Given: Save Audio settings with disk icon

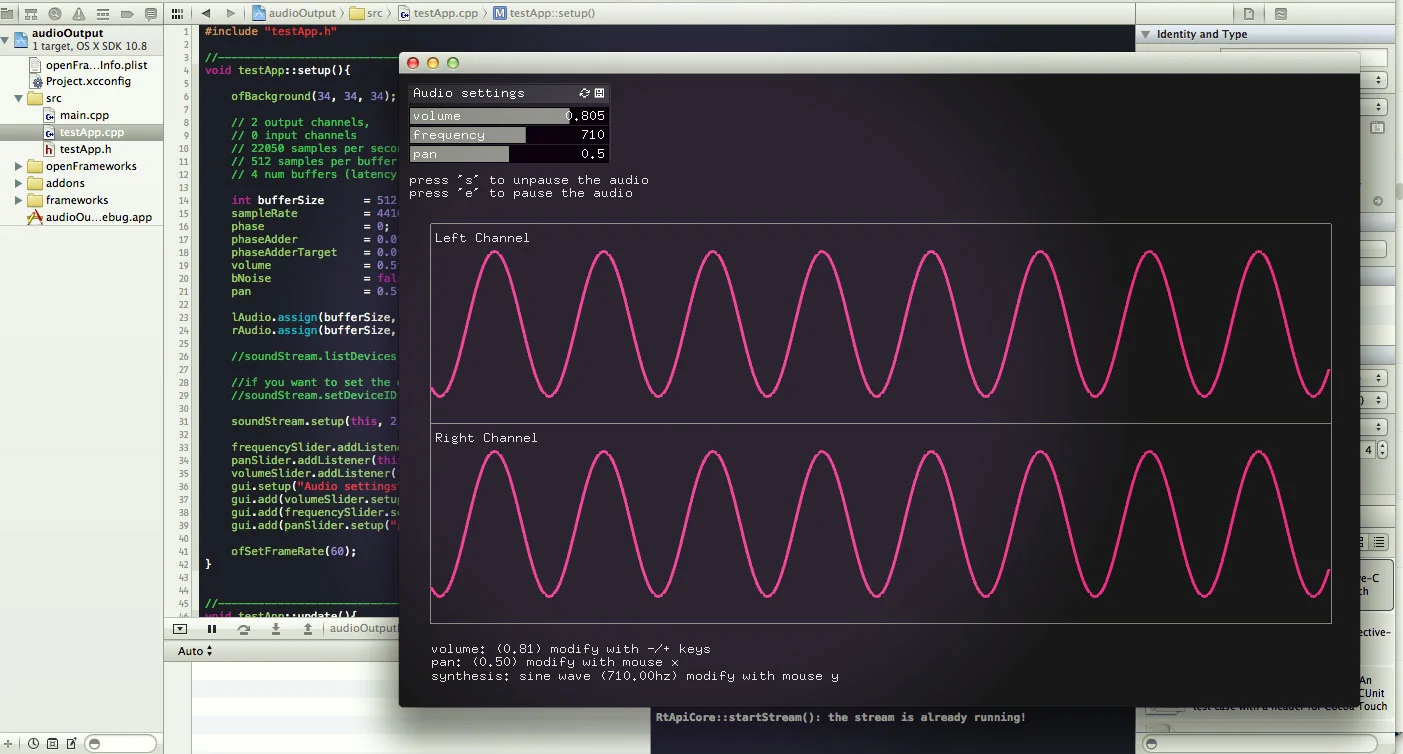Looking at the screenshot, I should pyautogui.click(x=599, y=93).
